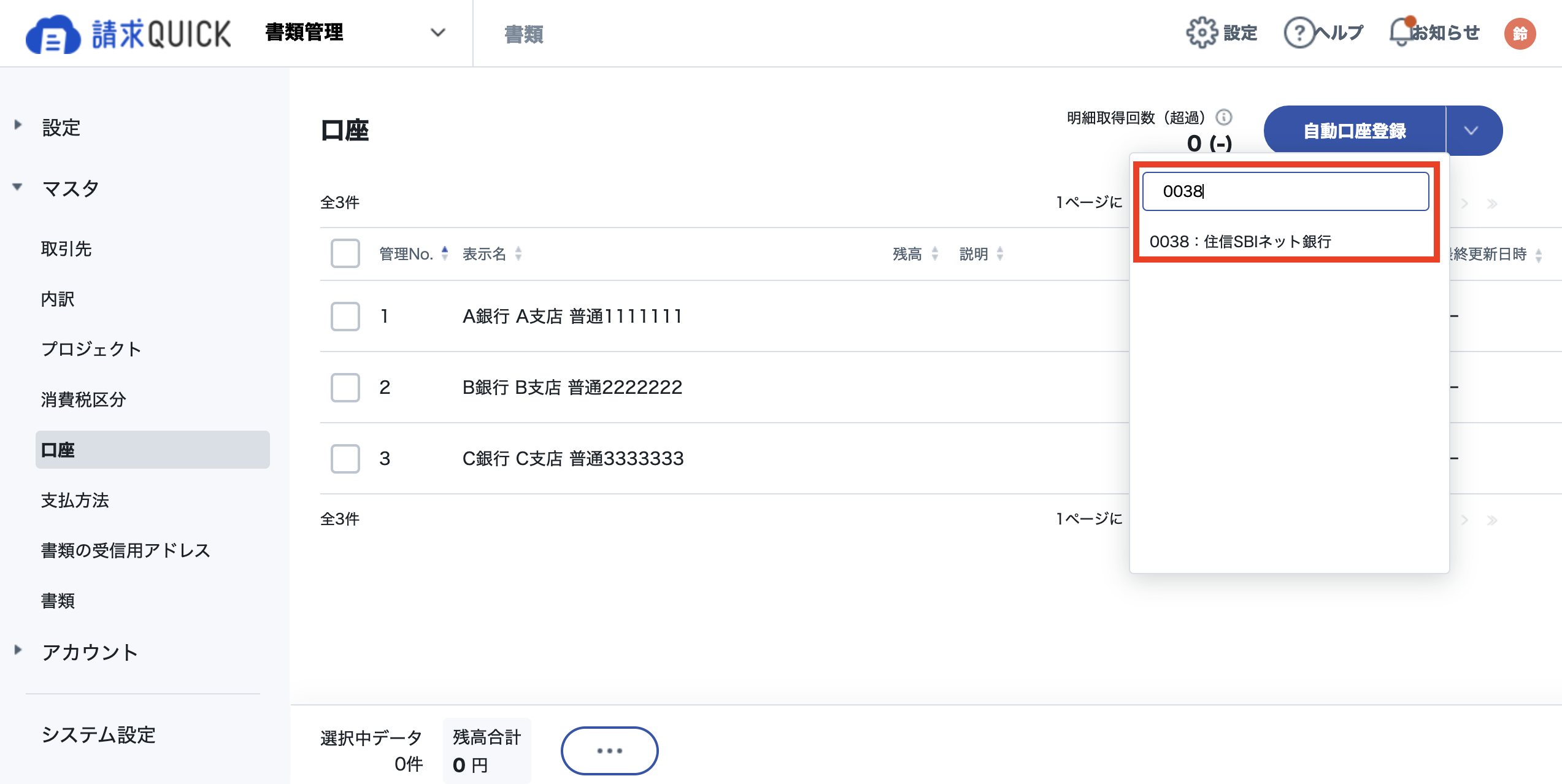
Task: Expand the アカウント sidebar section
Action: pyautogui.click(x=18, y=650)
